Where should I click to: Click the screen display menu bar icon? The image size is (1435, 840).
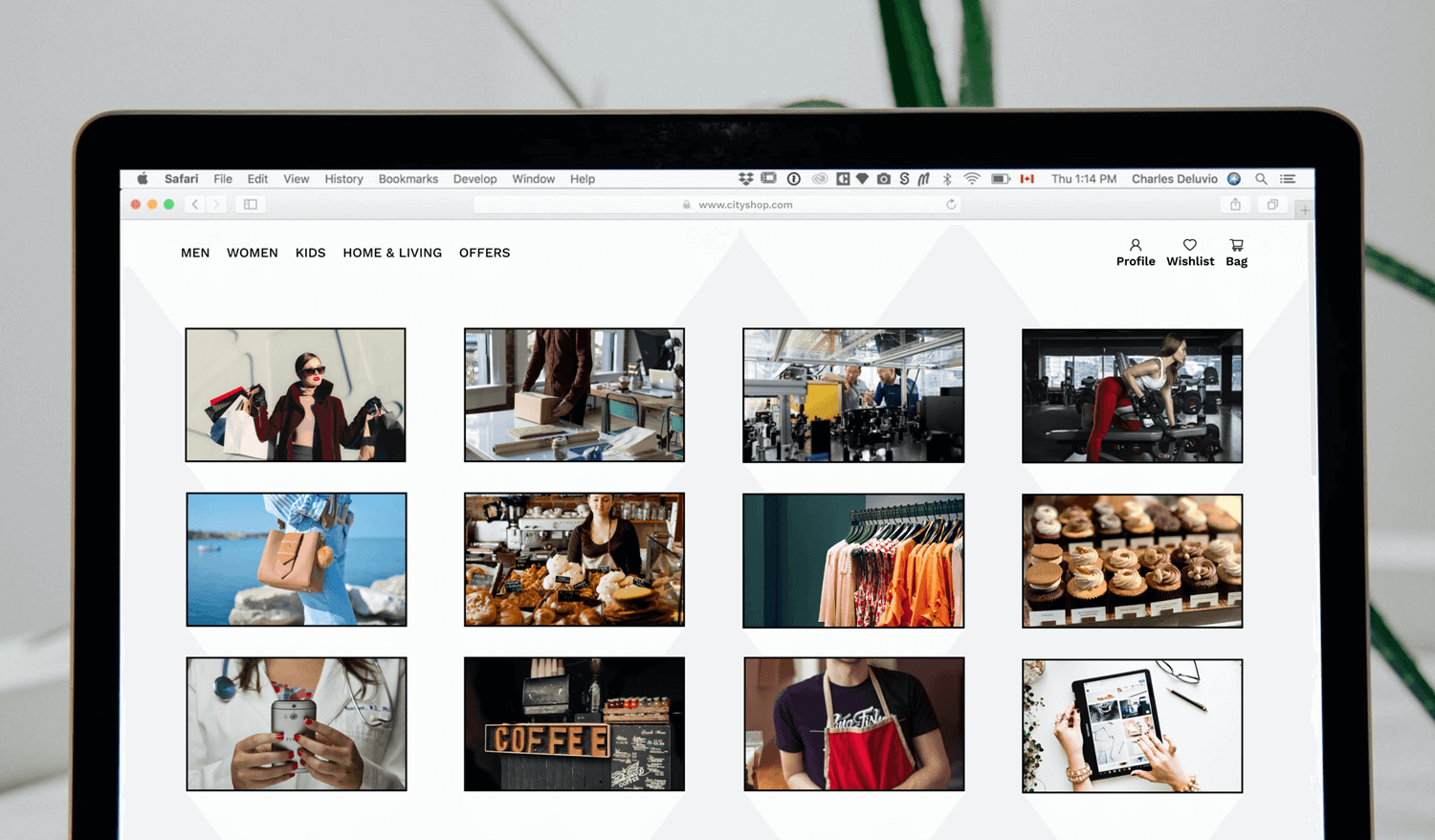769,179
